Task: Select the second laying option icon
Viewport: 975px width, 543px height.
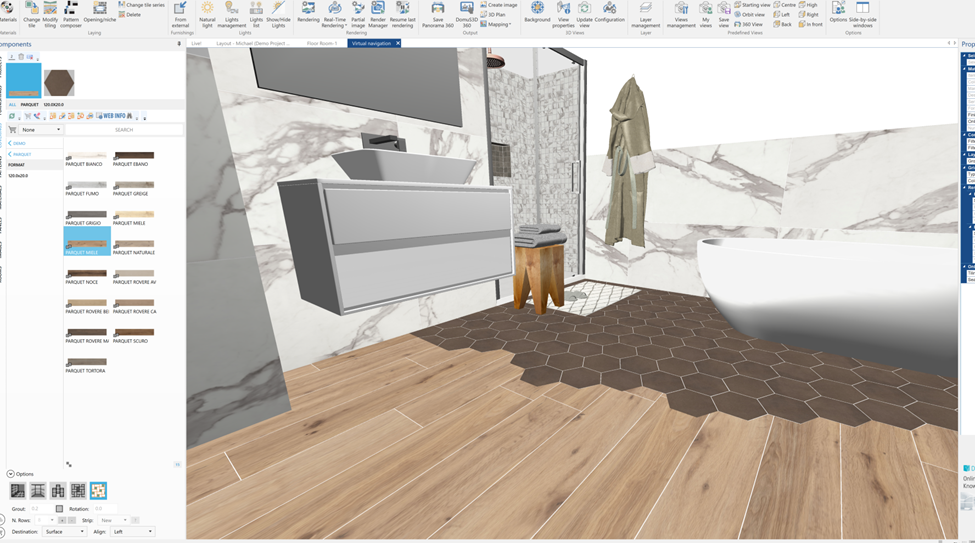Action: tap(38, 491)
